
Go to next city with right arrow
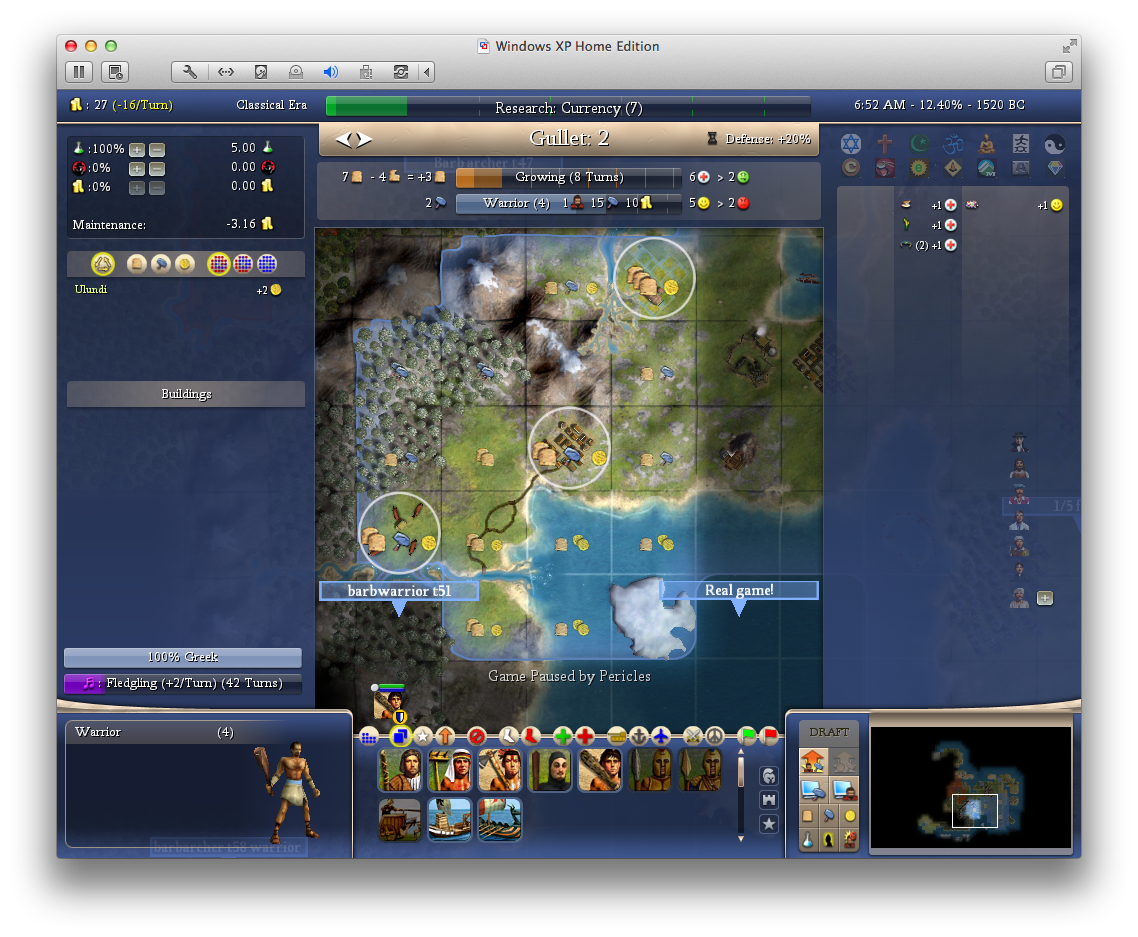(x=364, y=139)
